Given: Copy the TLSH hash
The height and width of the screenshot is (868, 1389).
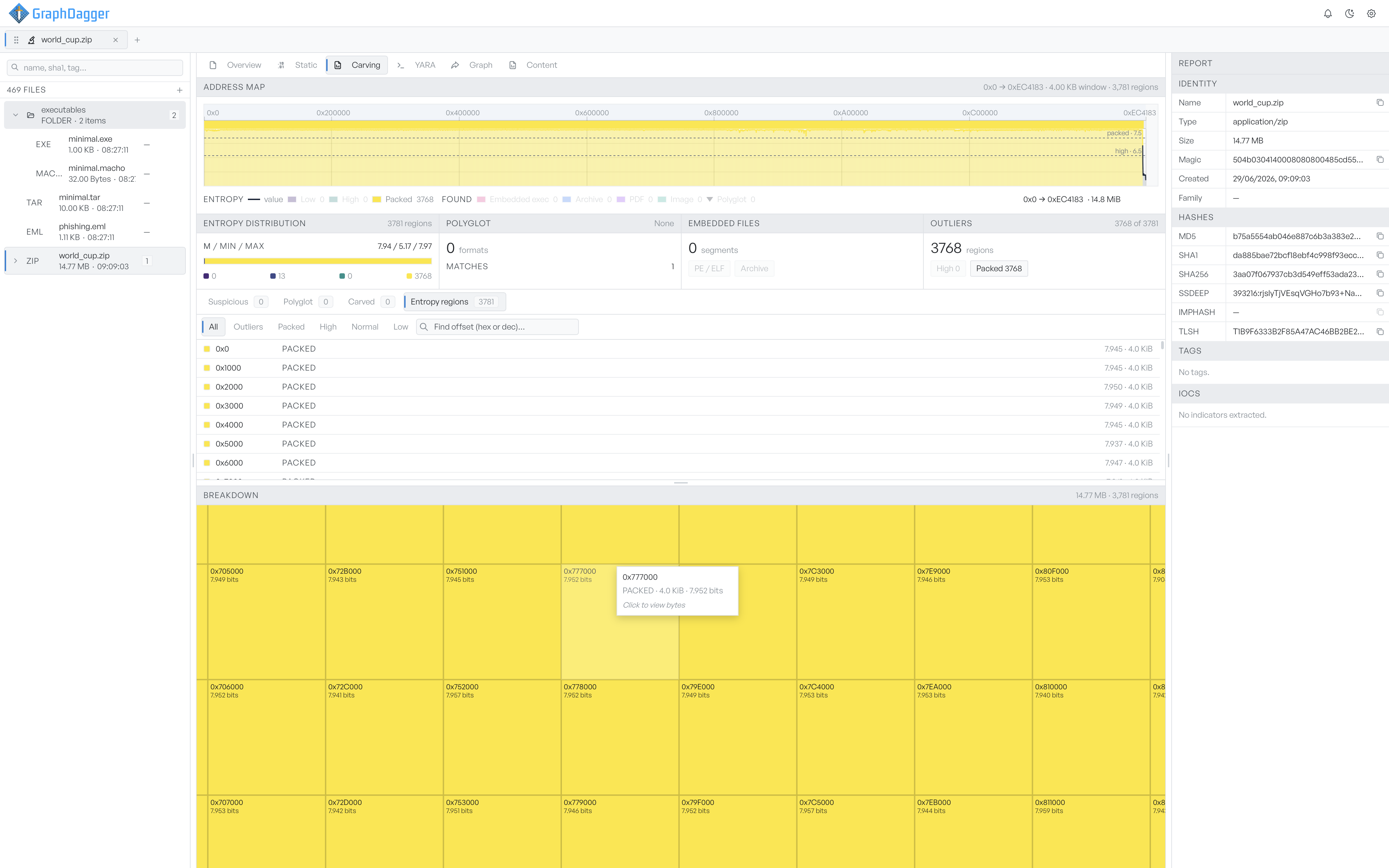Looking at the screenshot, I should (1380, 332).
